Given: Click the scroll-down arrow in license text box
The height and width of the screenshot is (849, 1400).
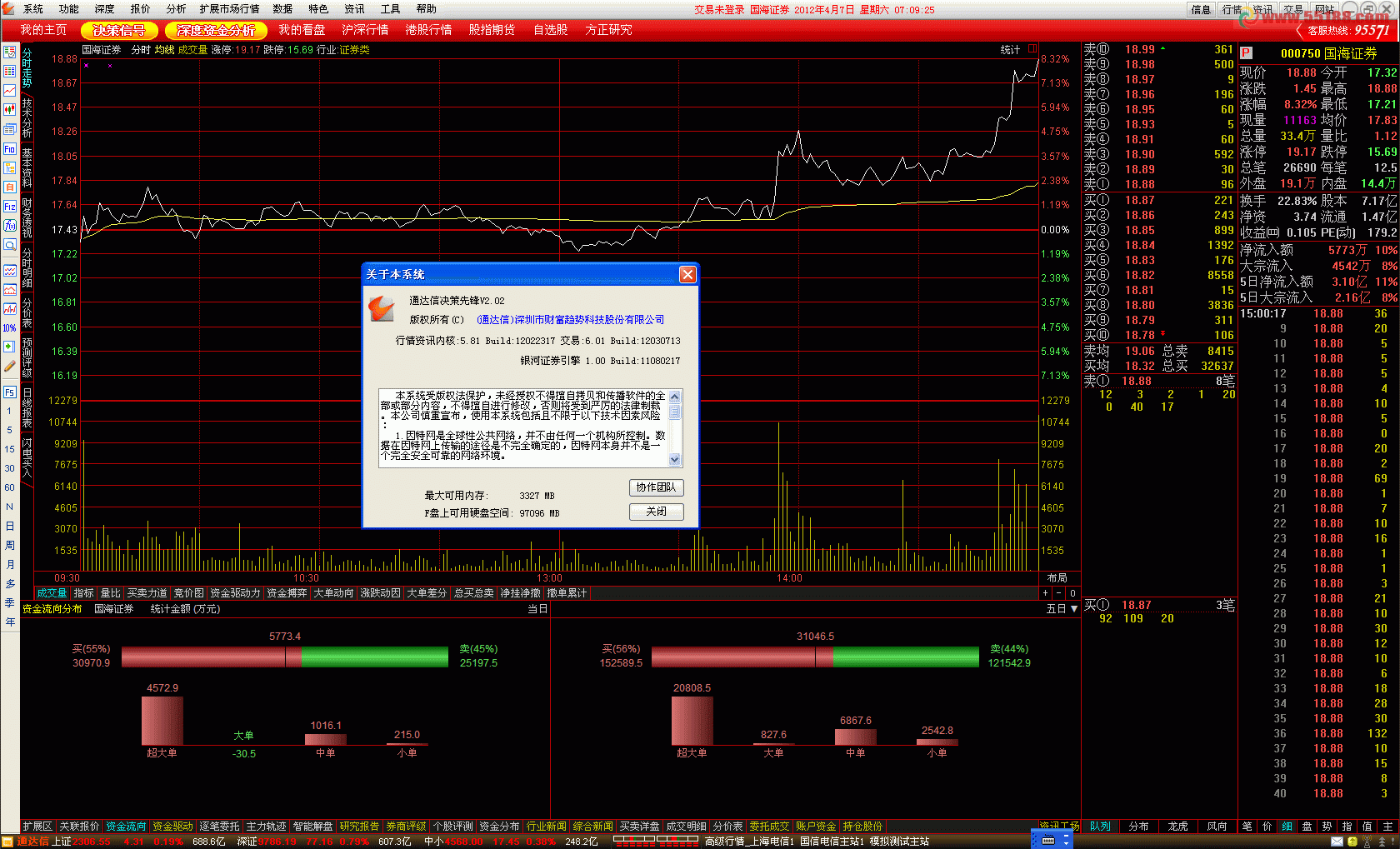Looking at the screenshot, I should tap(675, 460).
